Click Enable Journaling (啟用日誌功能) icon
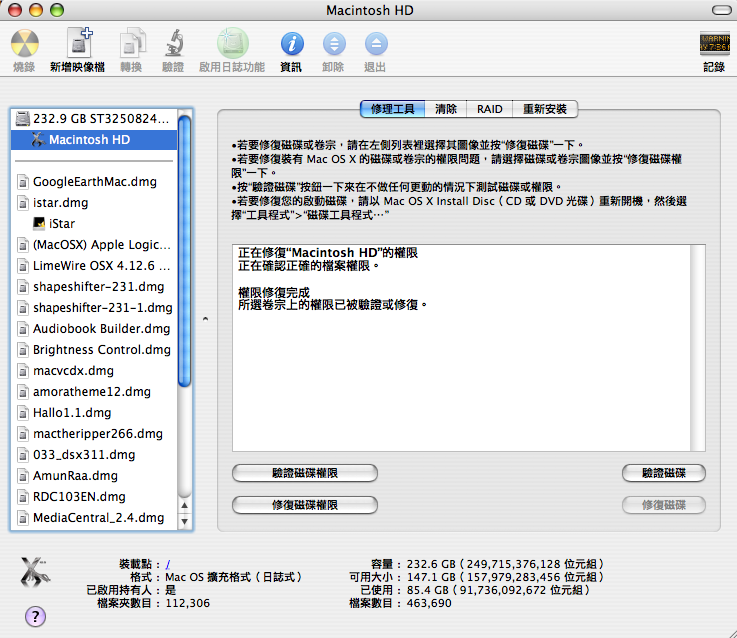This screenshot has width=737, height=638. [232, 43]
